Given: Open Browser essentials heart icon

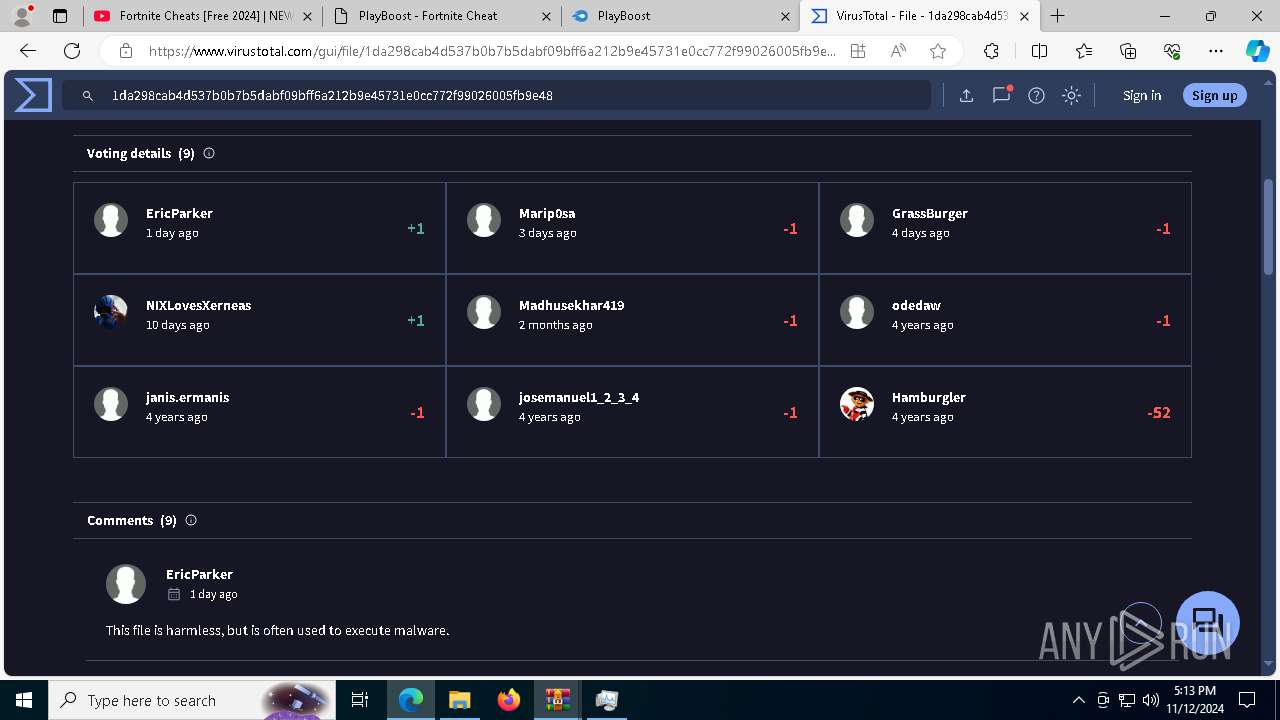Looking at the screenshot, I should click(1172, 51).
